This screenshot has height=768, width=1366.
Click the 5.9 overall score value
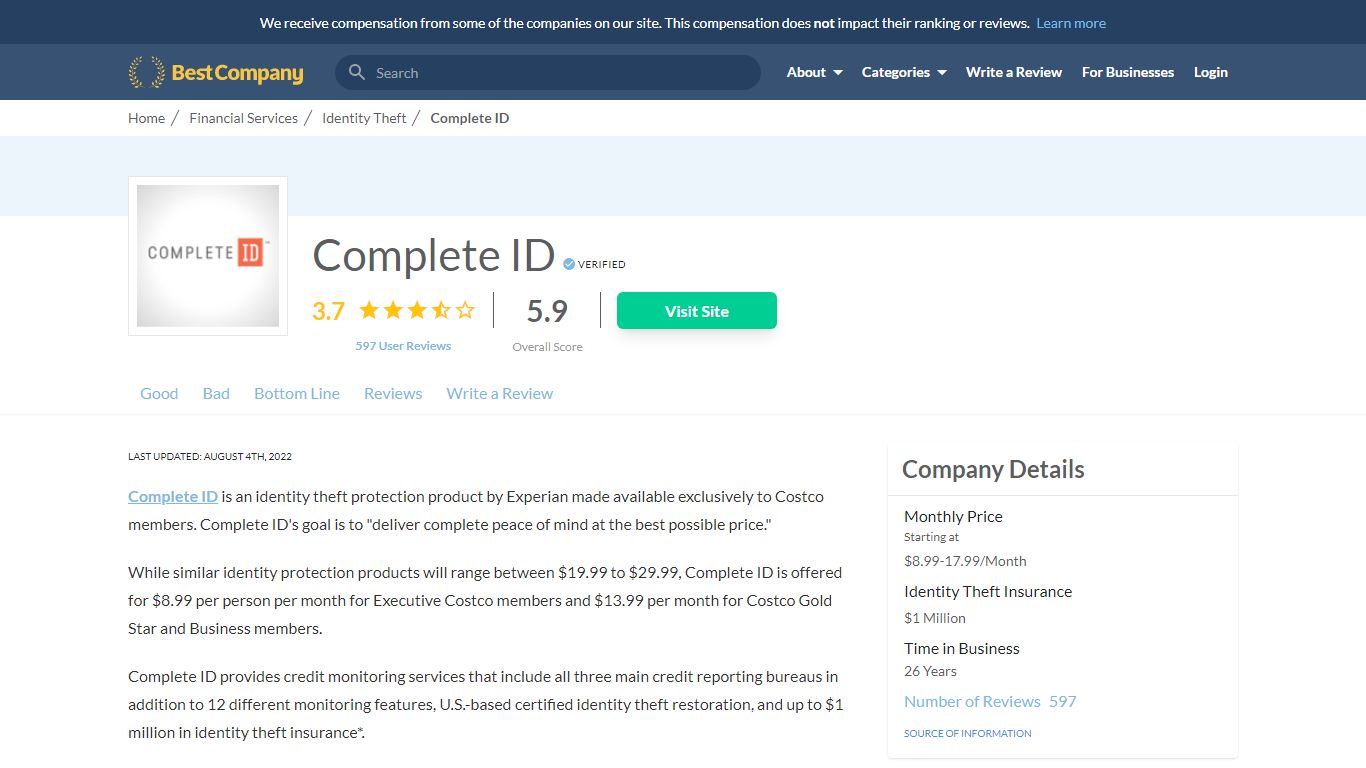pos(547,311)
